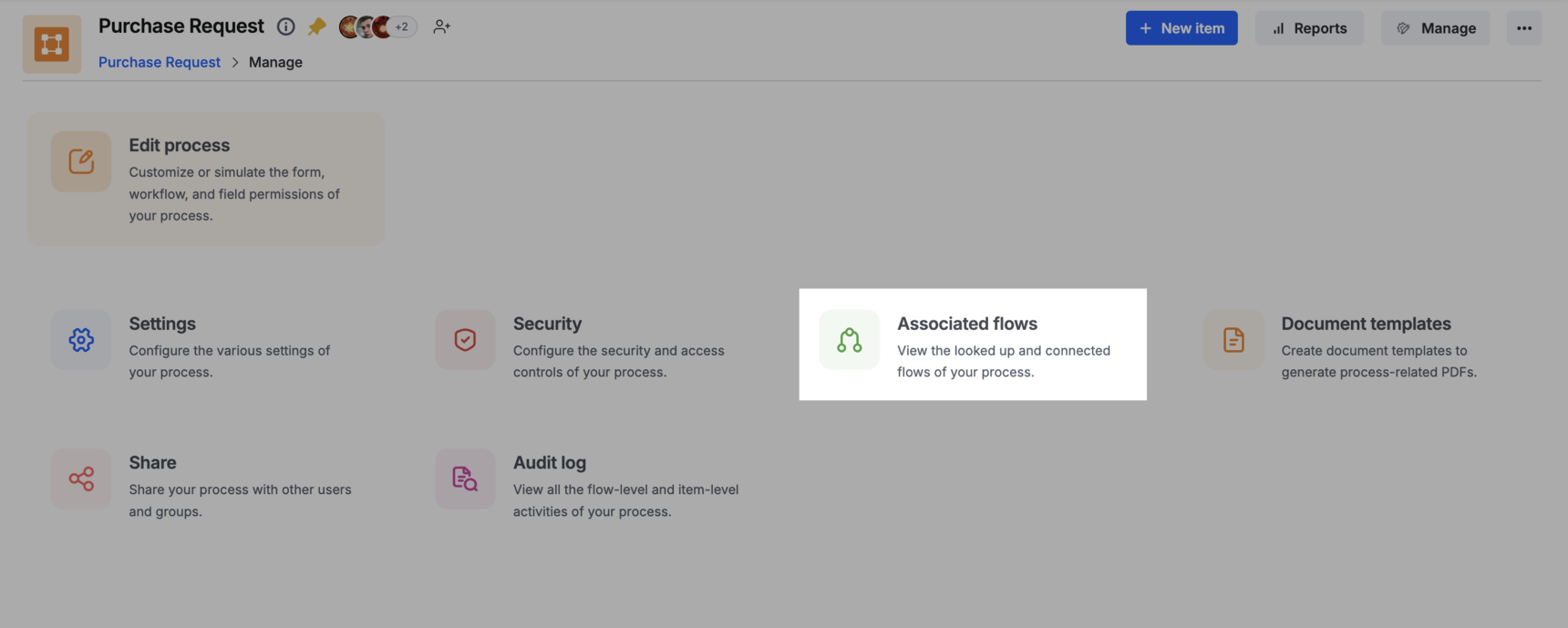The width and height of the screenshot is (1568, 628).
Task: Open the Reports button
Action: 1309,28
